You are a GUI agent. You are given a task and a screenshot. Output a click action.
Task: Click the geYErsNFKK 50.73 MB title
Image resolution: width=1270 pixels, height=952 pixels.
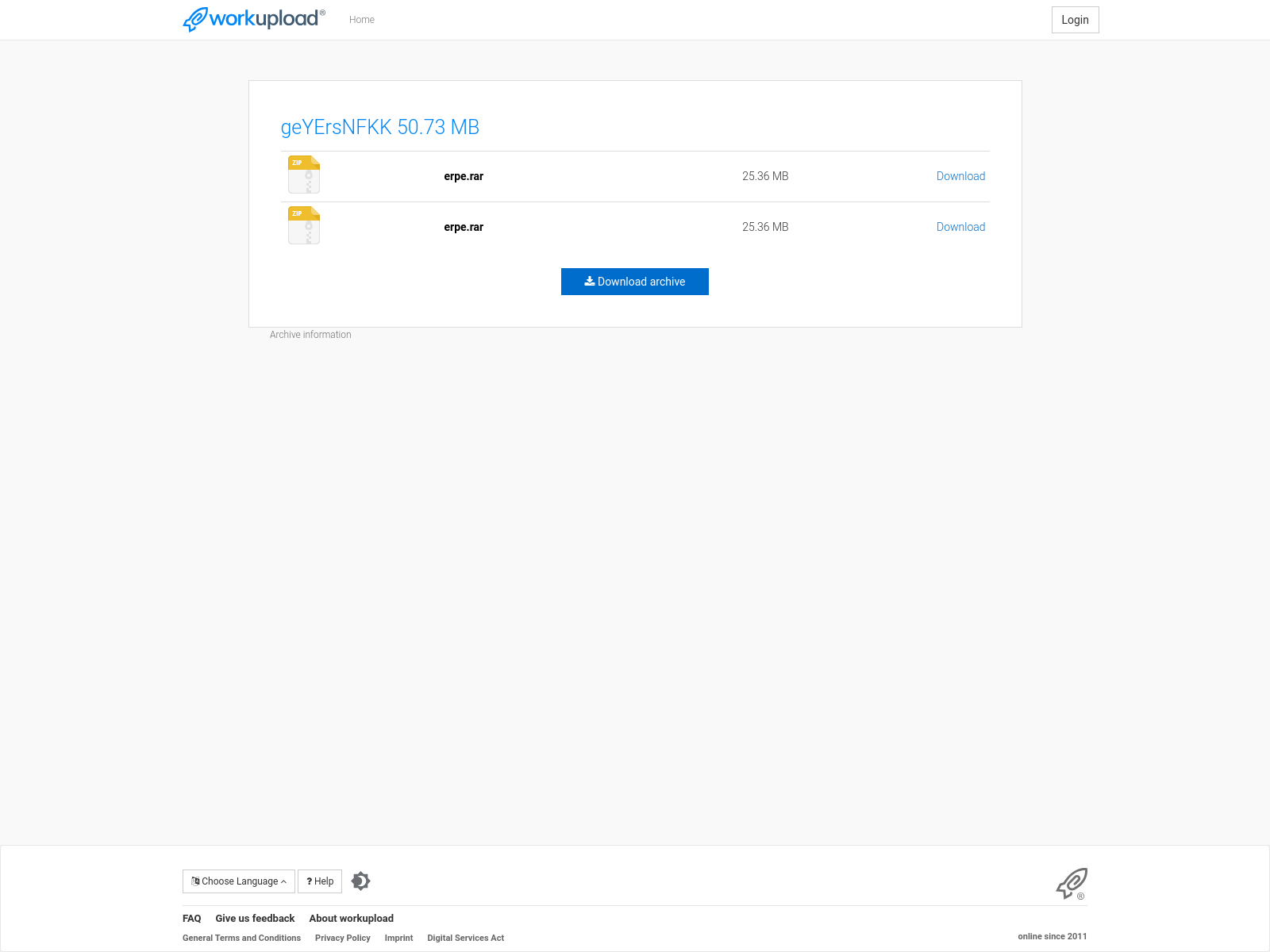tap(380, 127)
